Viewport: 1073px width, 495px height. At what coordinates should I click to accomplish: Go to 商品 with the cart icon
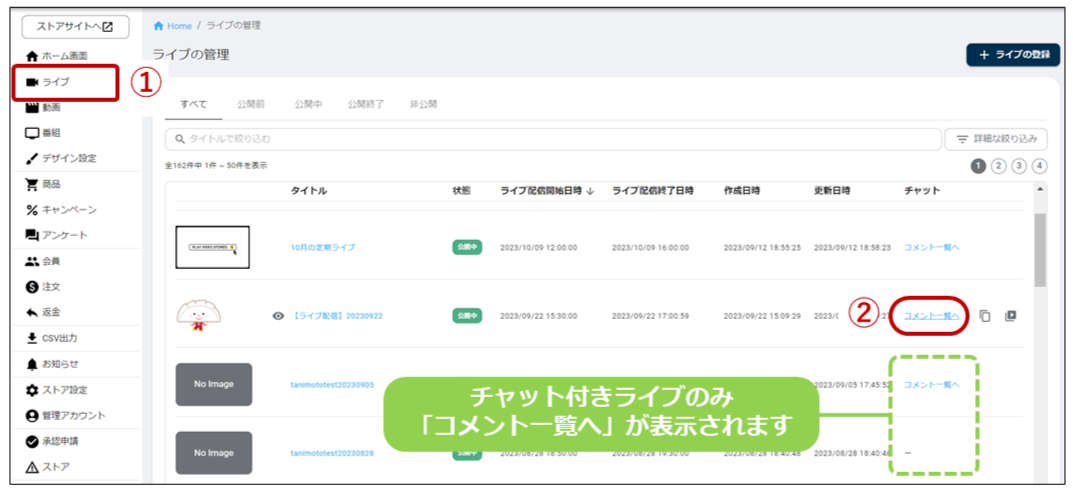click(x=50, y=184)
